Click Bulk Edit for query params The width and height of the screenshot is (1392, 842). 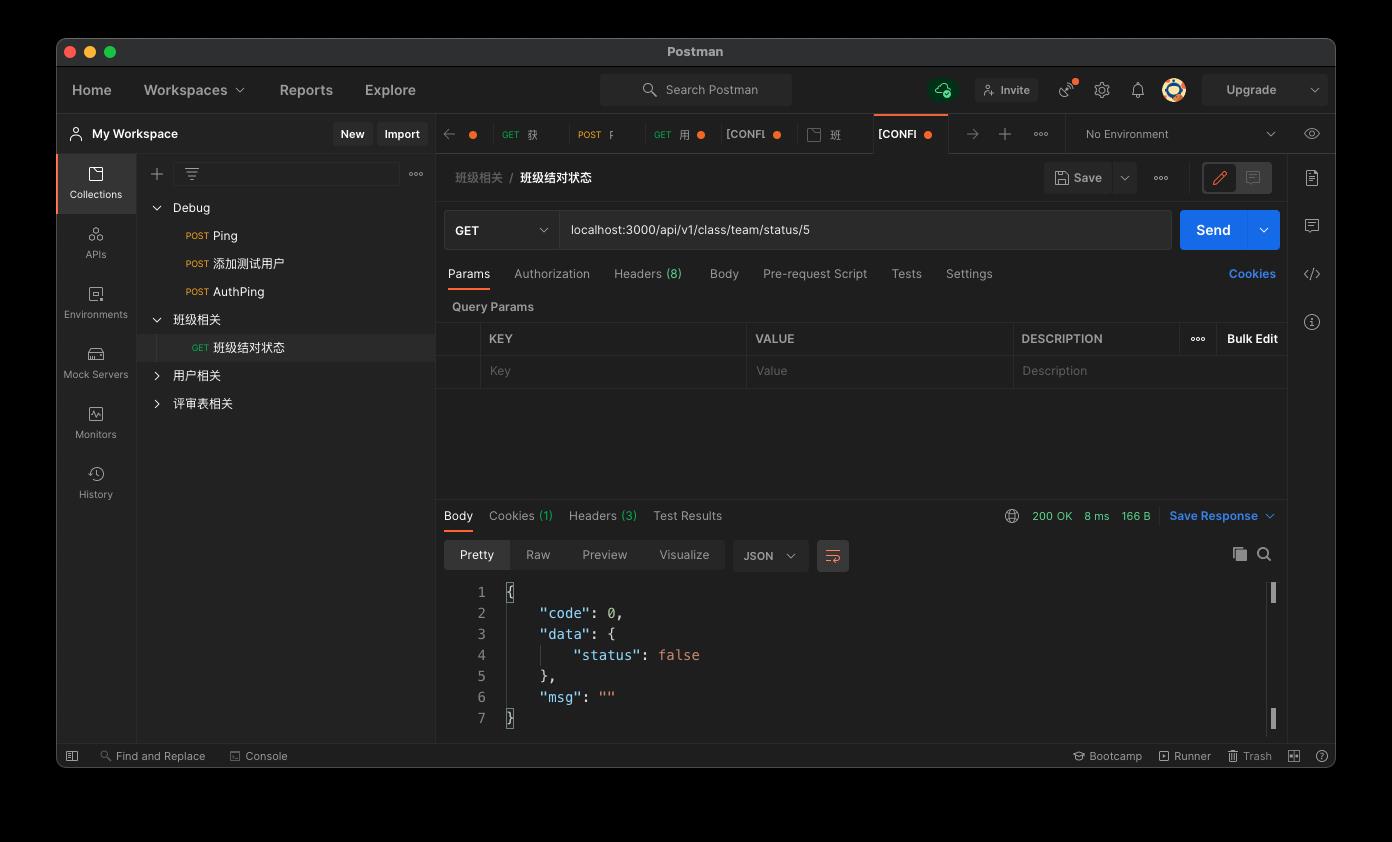coord(1252,339)
